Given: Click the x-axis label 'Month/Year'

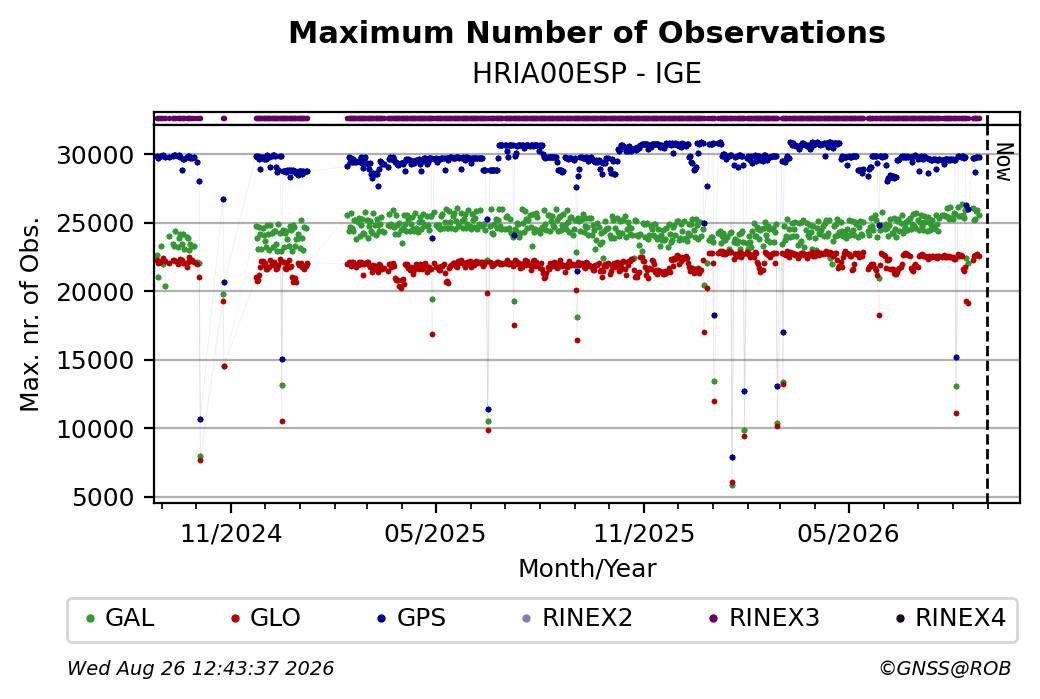Looking at the screenshot, I should (587, 569).
